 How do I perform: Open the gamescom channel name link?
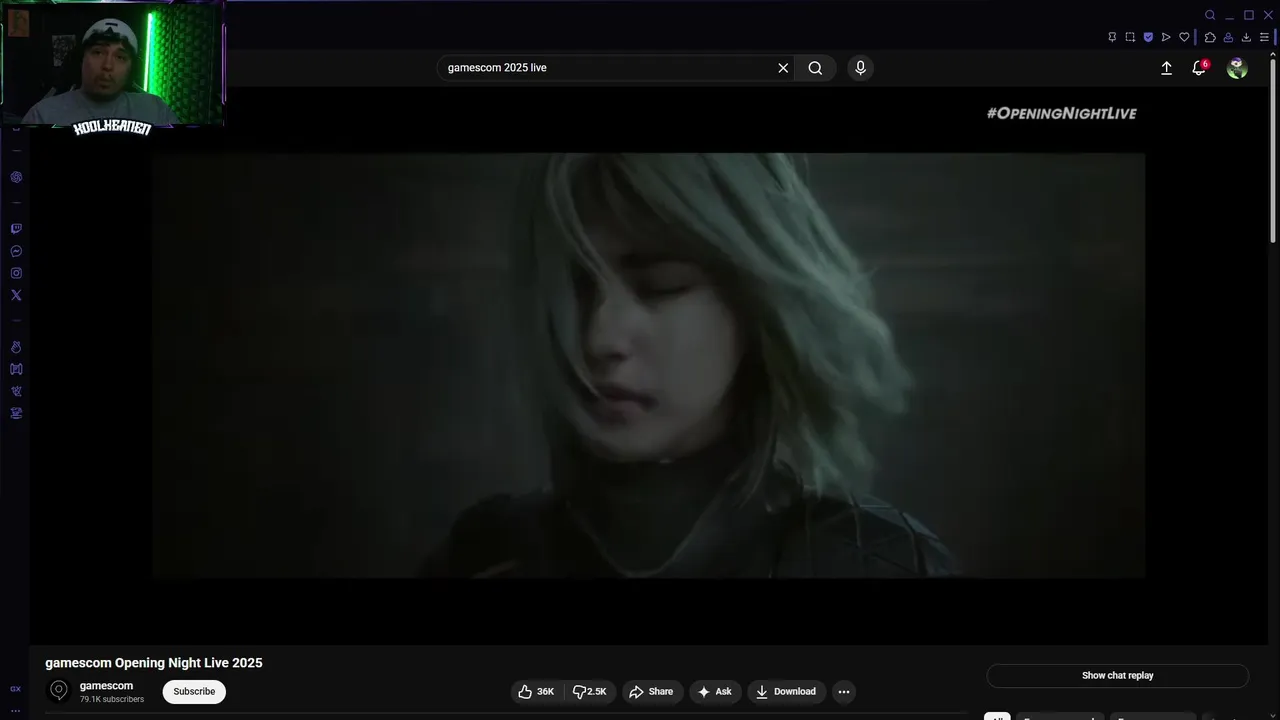click(106, 686)
